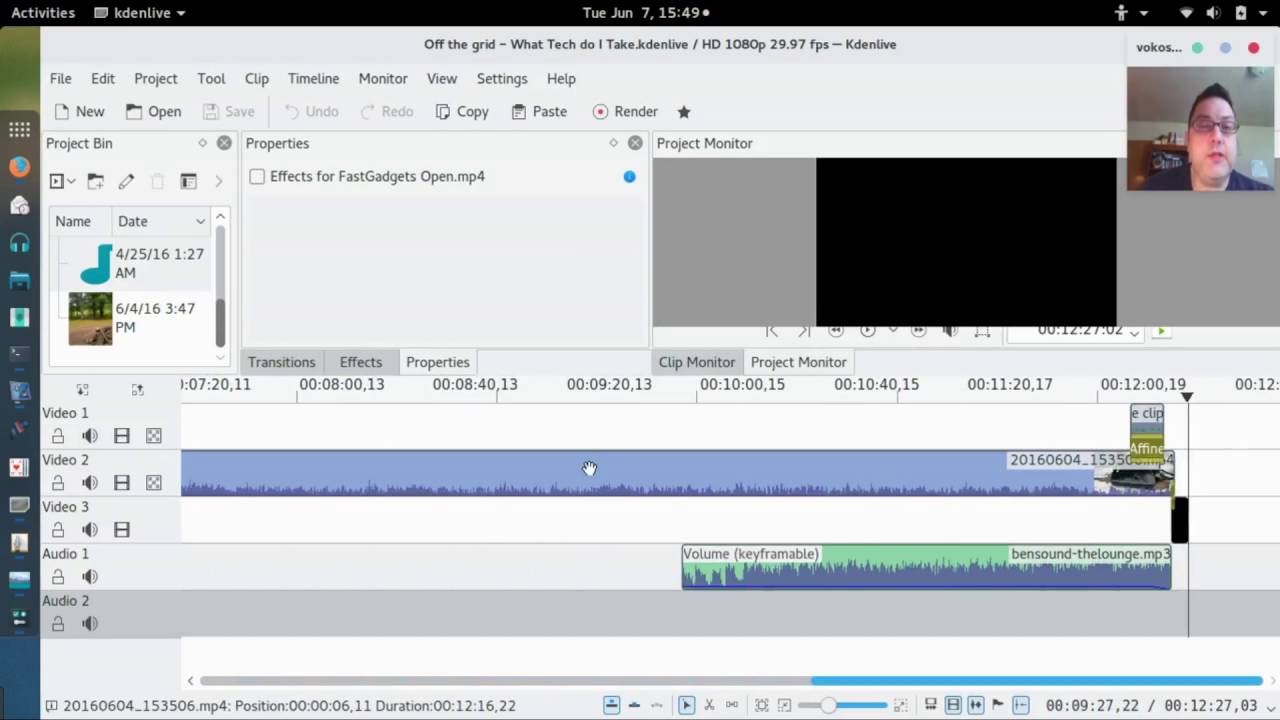The width and height of the screenshot is (1280, 720).
Task: Click the Affine transition clip on Video 1
Action: coord(1147,448)
